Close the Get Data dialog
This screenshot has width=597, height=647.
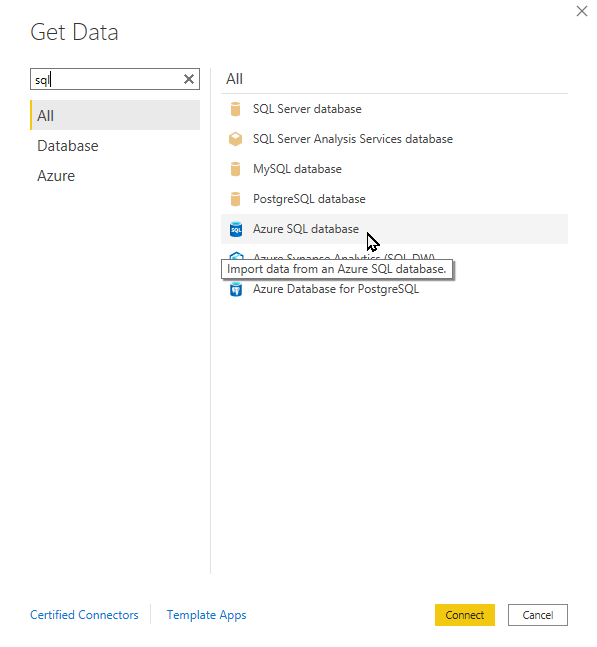click(582, 11)
